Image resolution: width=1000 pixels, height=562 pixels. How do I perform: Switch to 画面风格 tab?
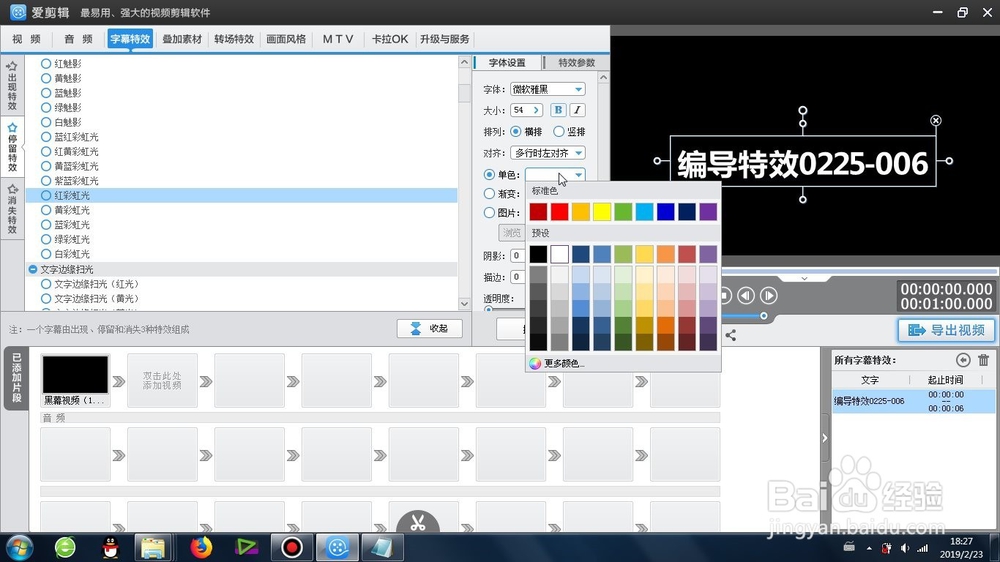[x=286, y=39]
